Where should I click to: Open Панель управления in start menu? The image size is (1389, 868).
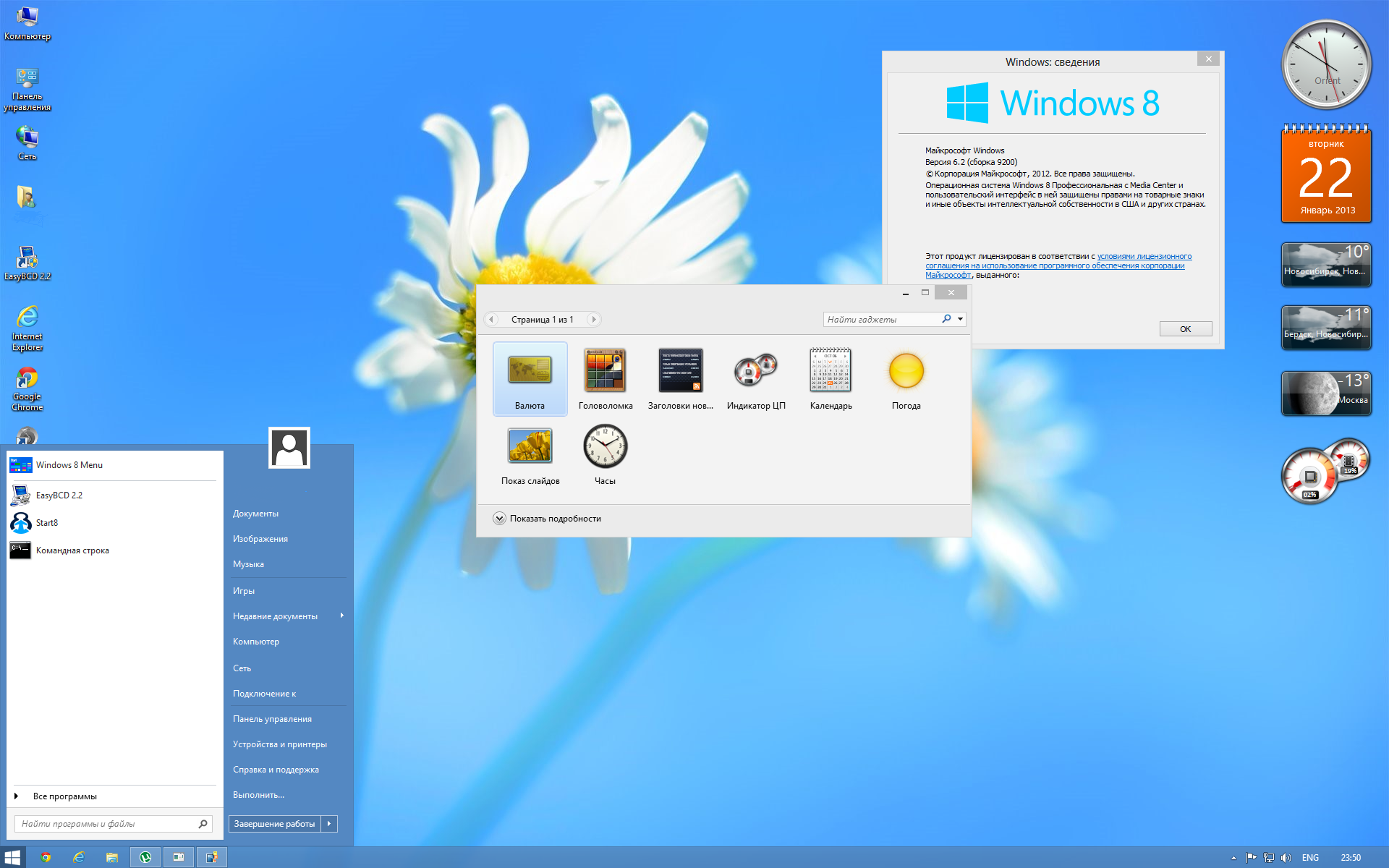(272, 719)
